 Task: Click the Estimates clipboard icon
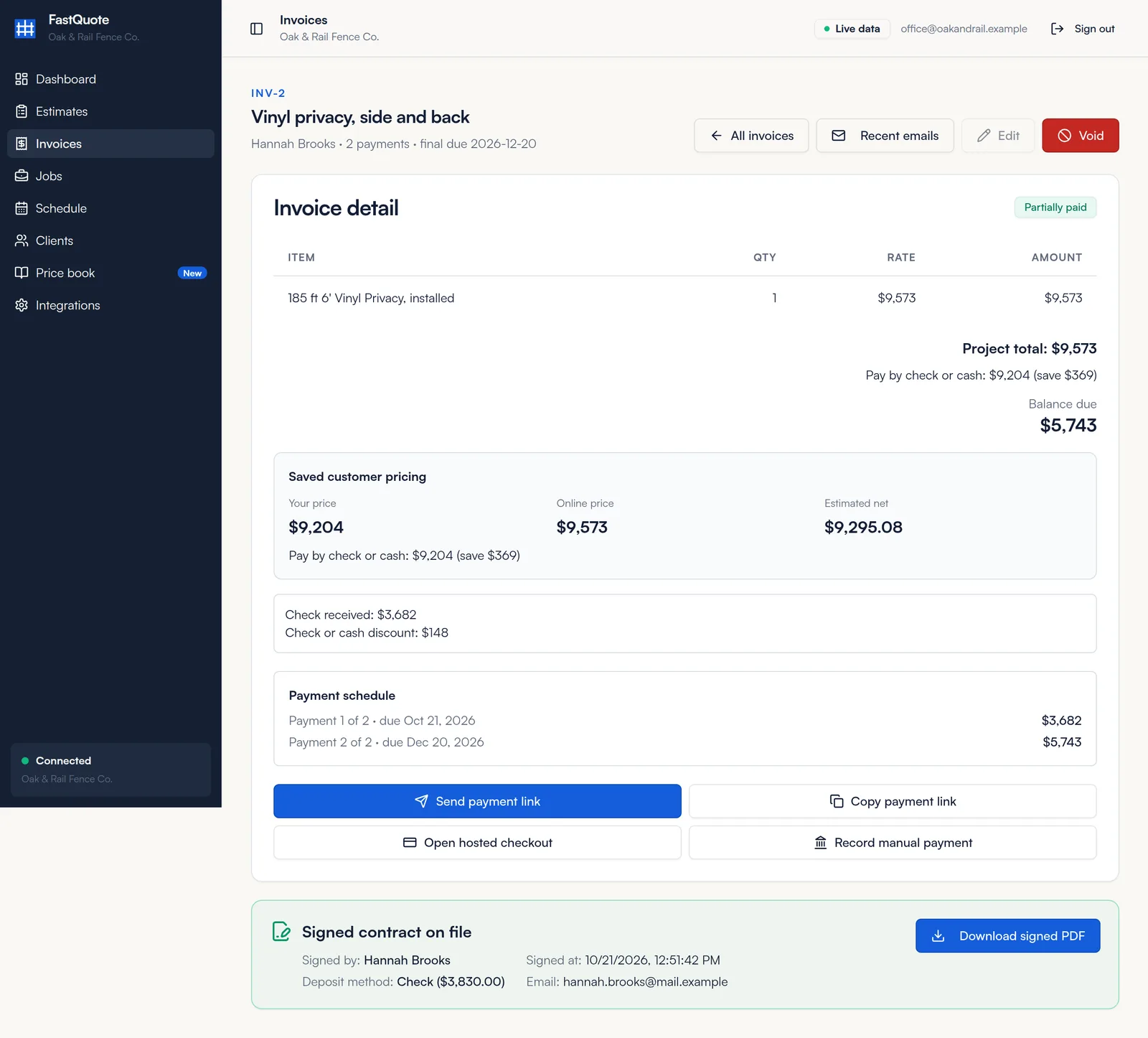point(22,111)
